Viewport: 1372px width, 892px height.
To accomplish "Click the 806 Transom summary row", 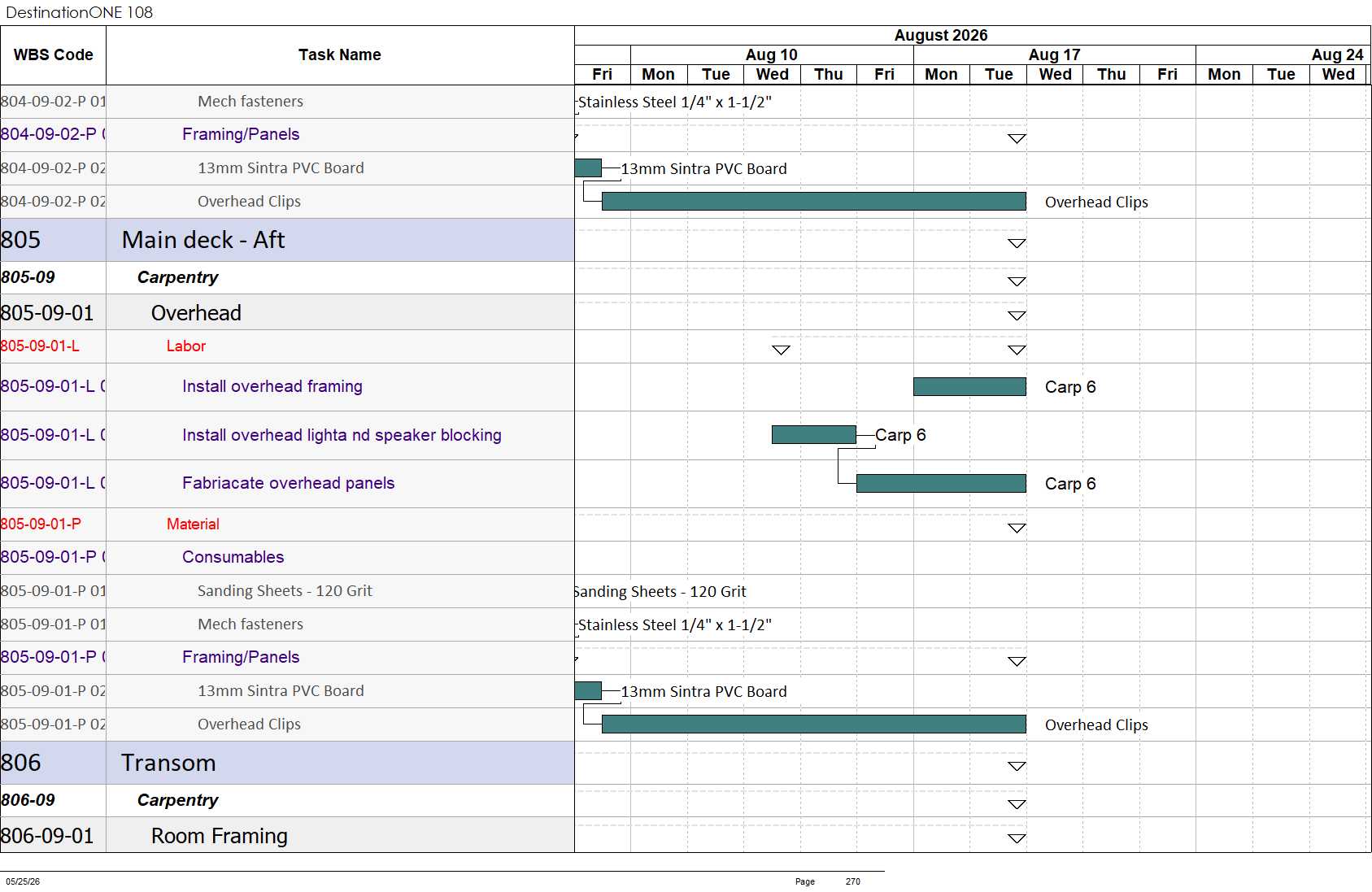I will (x=287, y=763).
